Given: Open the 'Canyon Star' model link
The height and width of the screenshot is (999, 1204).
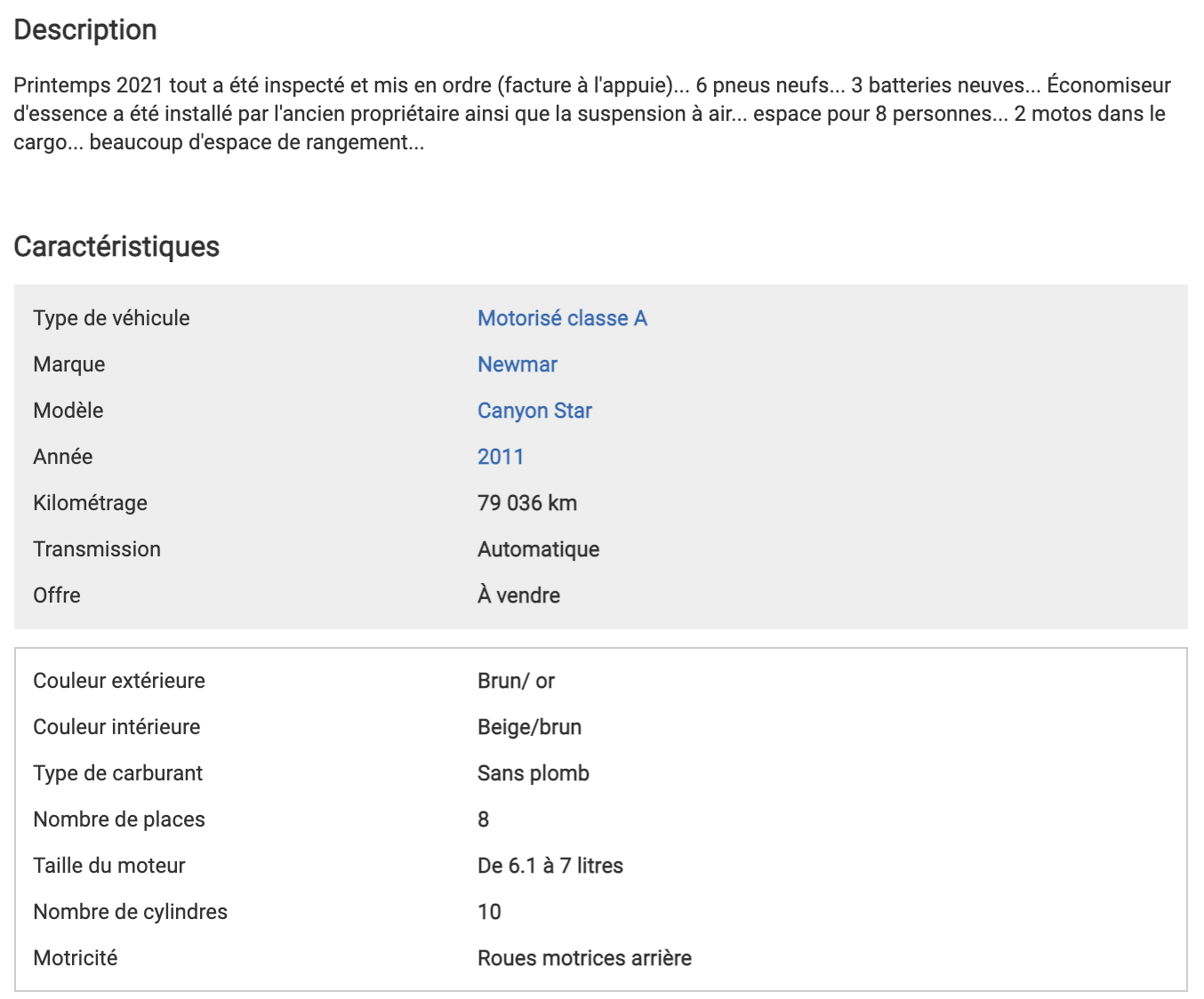Looking at the screenshot, I should 534,411.
